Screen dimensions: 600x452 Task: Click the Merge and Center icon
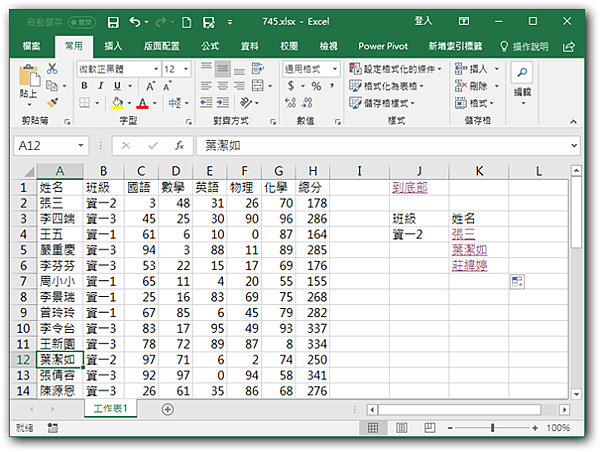[x=258, y=86]
